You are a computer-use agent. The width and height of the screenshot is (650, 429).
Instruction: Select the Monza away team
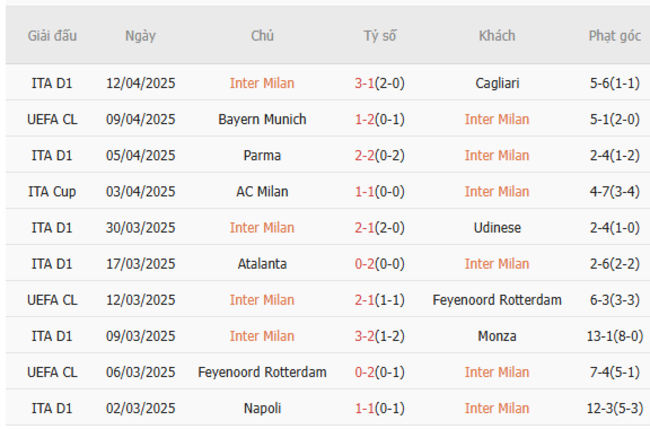click(x=497, y=336)
